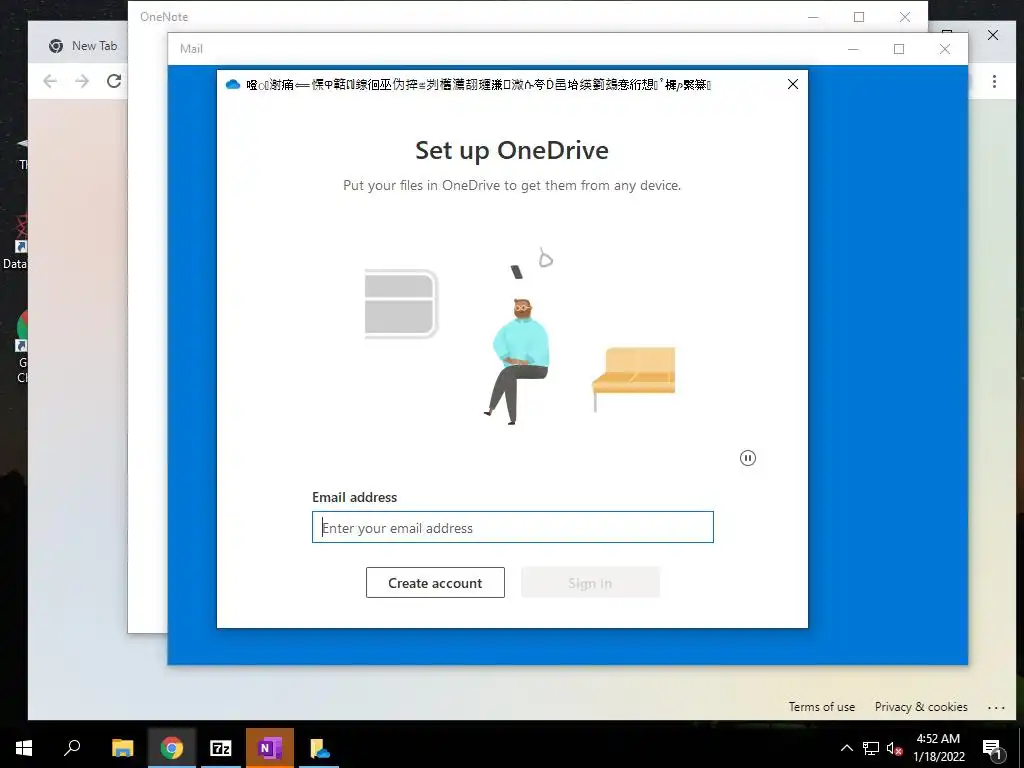Open 7-Zip from the taskbar
1024x768 pixels.
(x=221, y=748)
